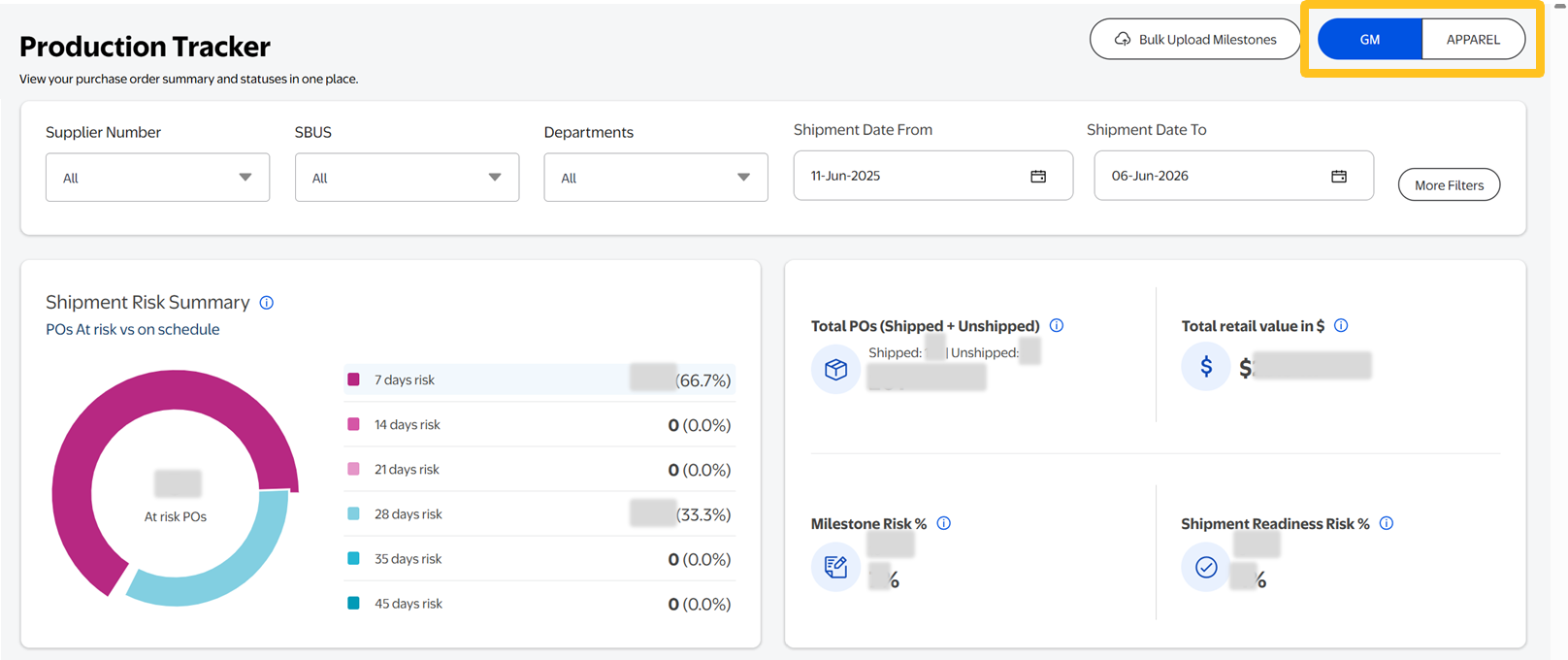Click the package box icon under Total POs

tap(835, 369)
